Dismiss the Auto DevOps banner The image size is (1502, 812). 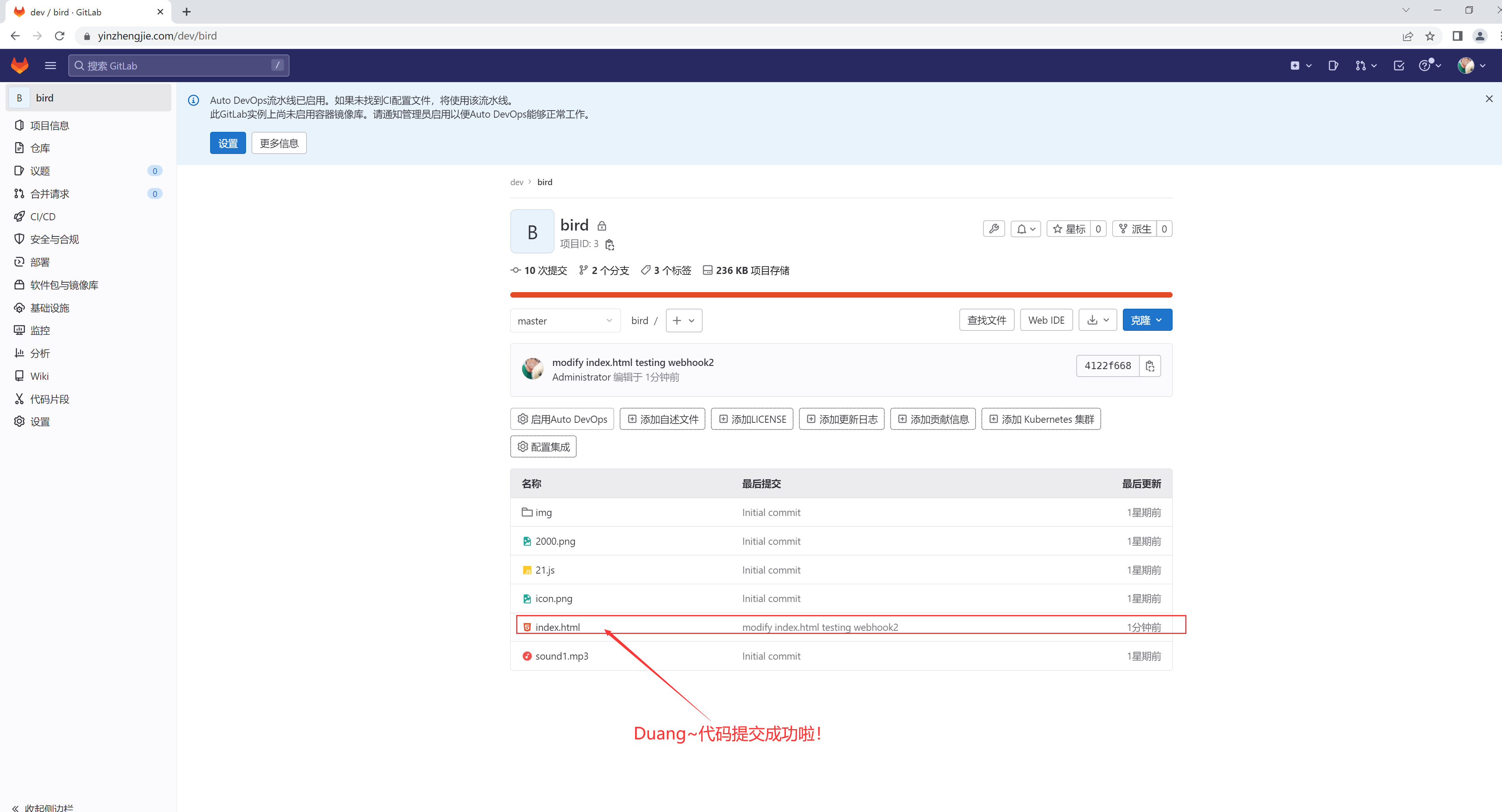[x=1489, y=99]
